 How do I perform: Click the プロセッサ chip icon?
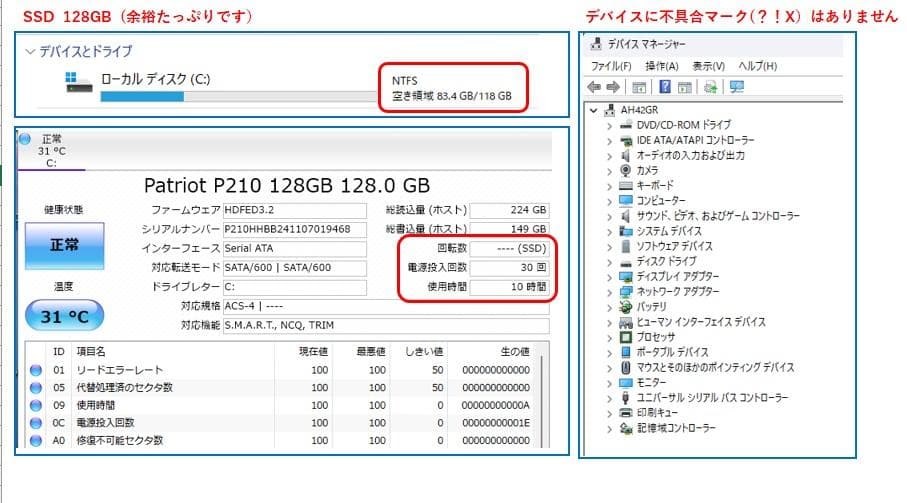pyautogui.click(x=625, y=336)
